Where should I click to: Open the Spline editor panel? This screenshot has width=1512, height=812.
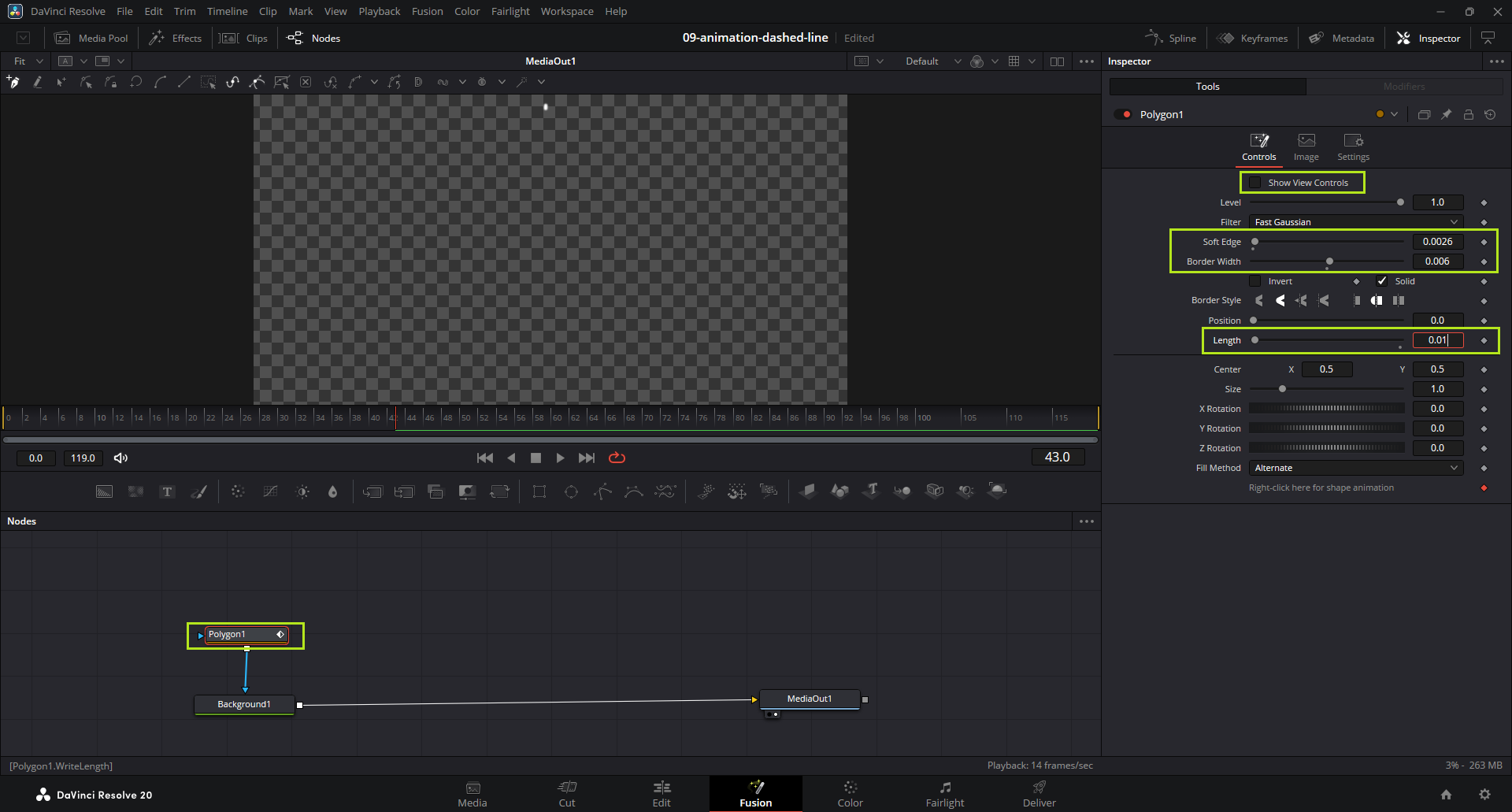tap(1170, 38)
